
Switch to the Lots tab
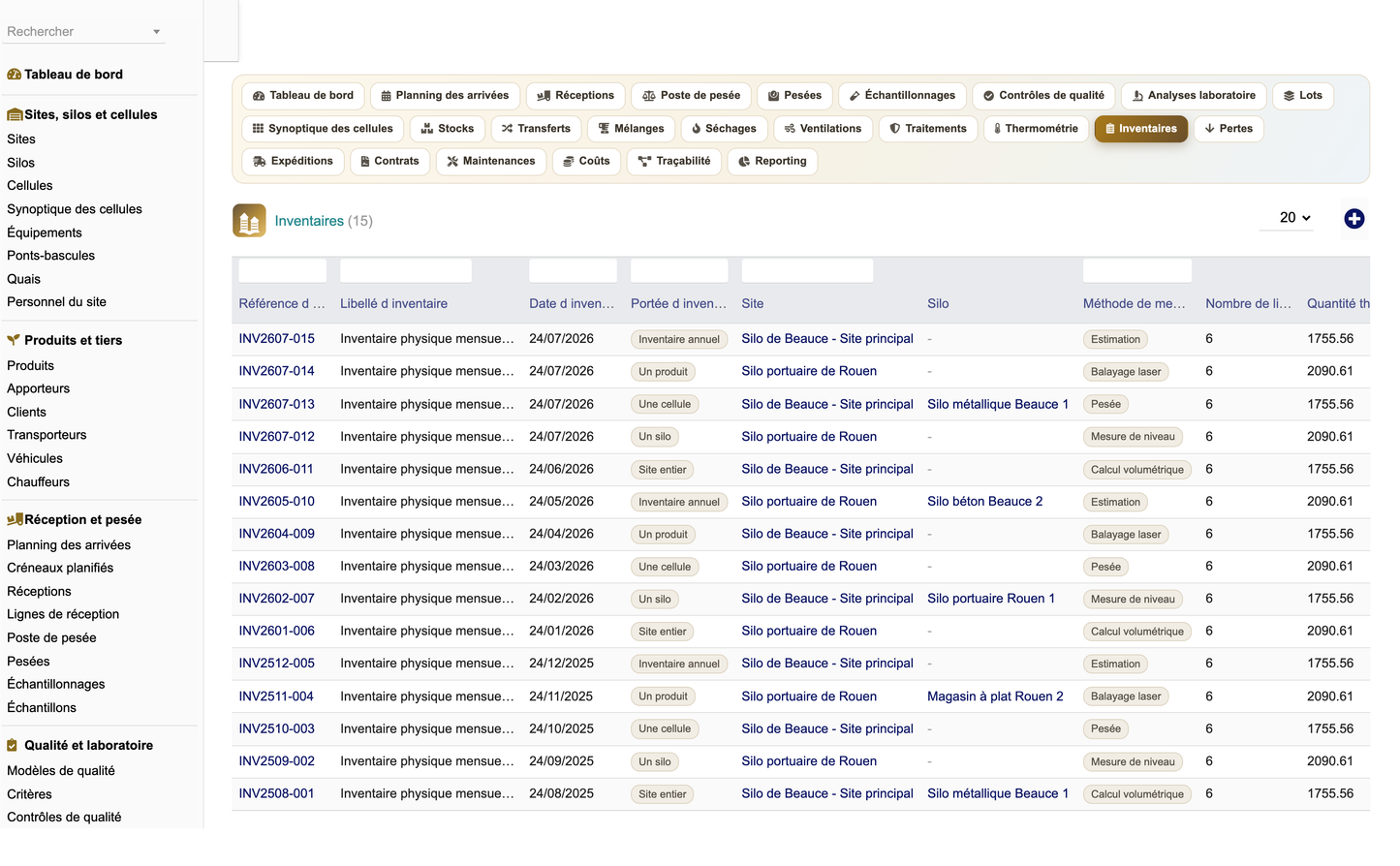[1303, 96]
